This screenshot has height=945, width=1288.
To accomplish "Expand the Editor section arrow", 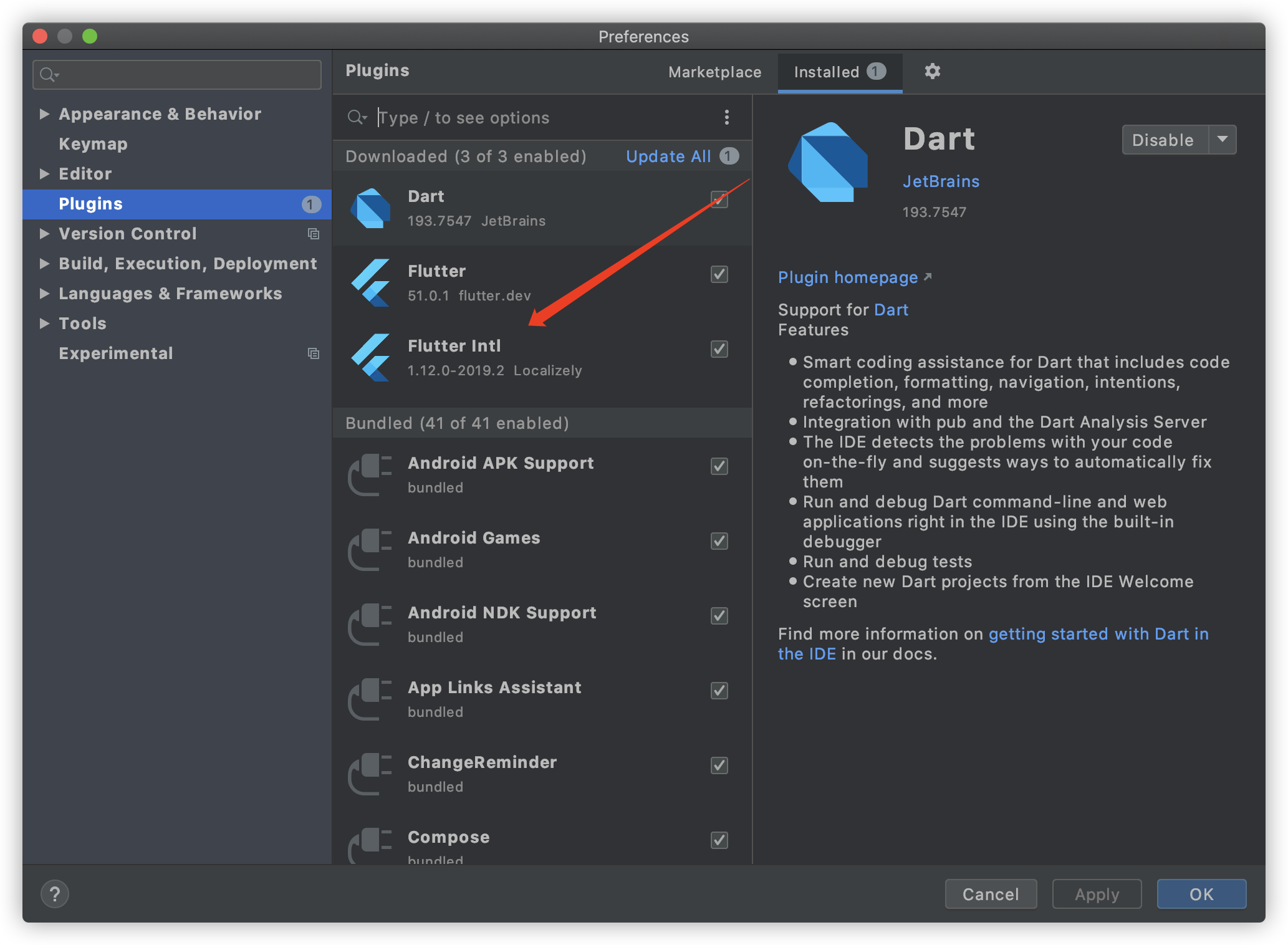I will tap(44, 174).
